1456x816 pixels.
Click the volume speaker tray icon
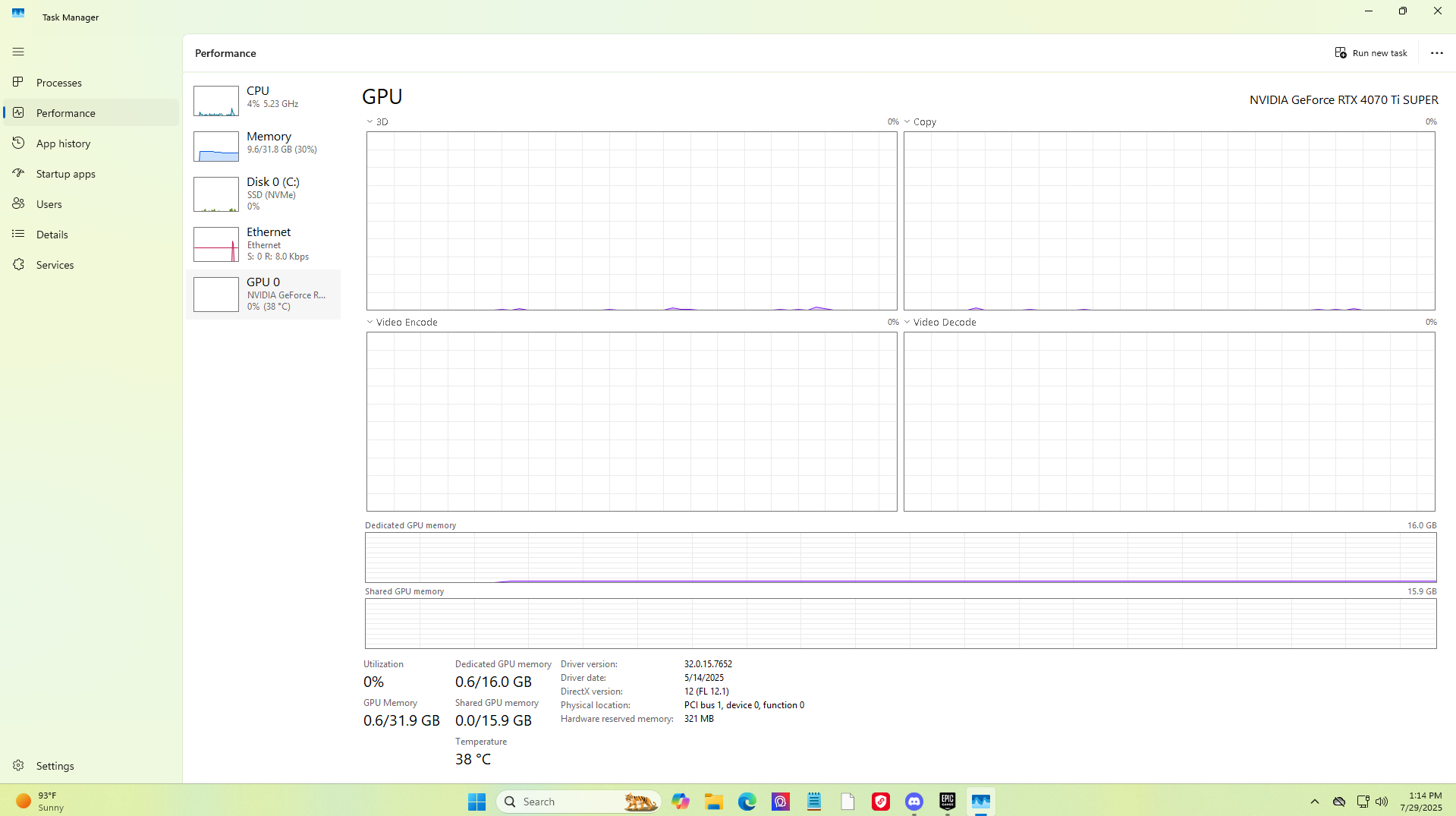click(x=1382, y=802)
